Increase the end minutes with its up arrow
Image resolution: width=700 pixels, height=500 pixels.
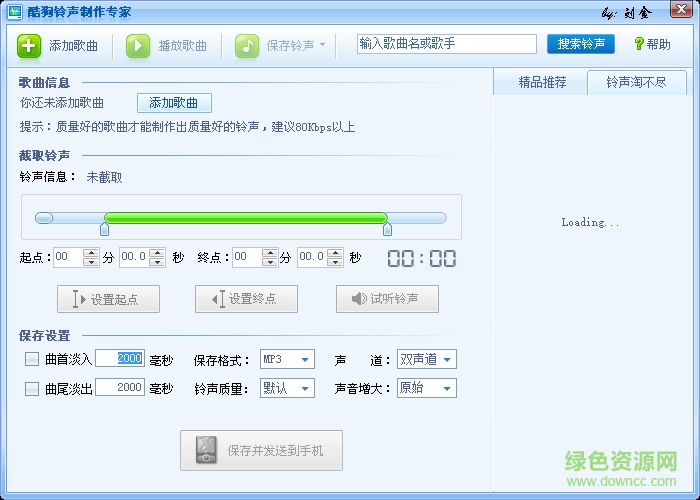tap(270, 253)
